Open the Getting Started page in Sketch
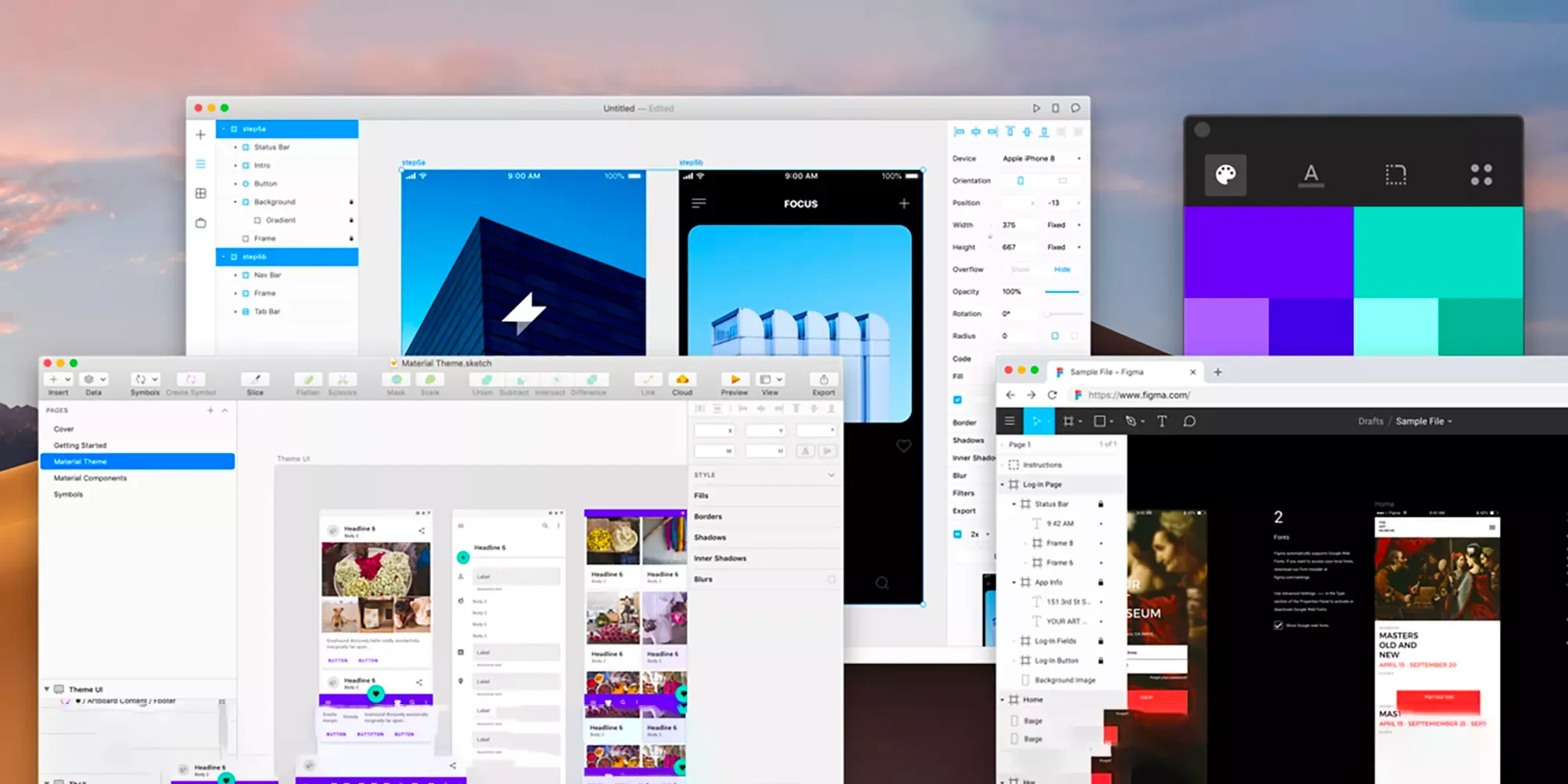The height and width of the screenshot is (784, 1568). 80,445
